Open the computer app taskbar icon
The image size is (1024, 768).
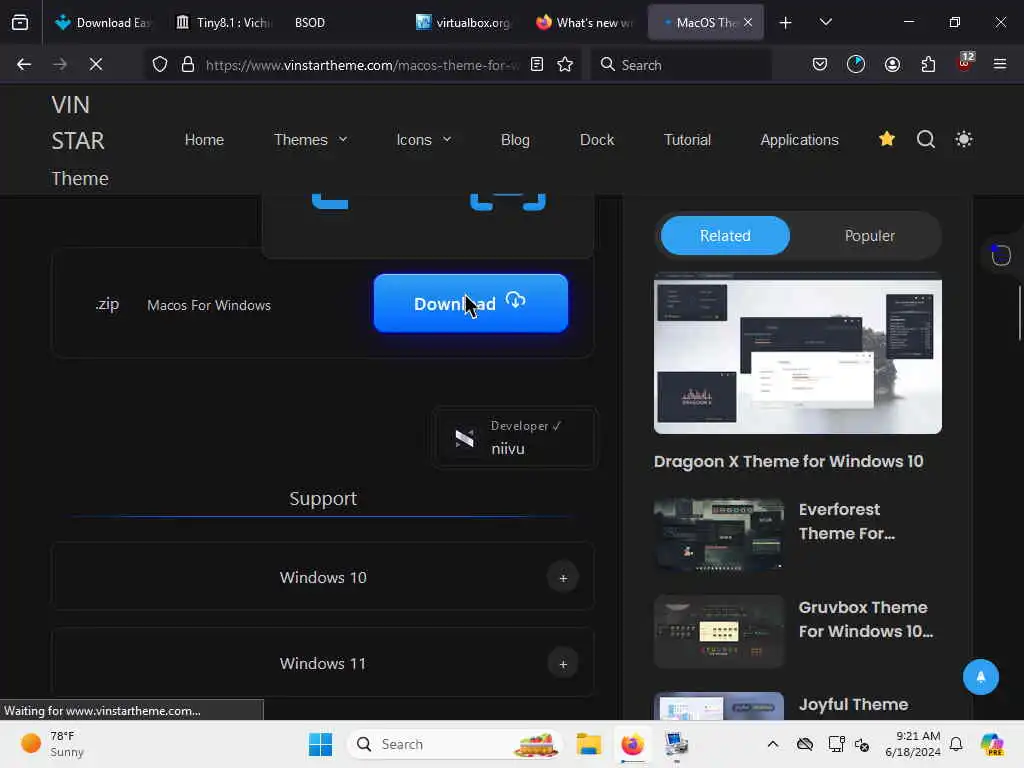tap(676, 744)
